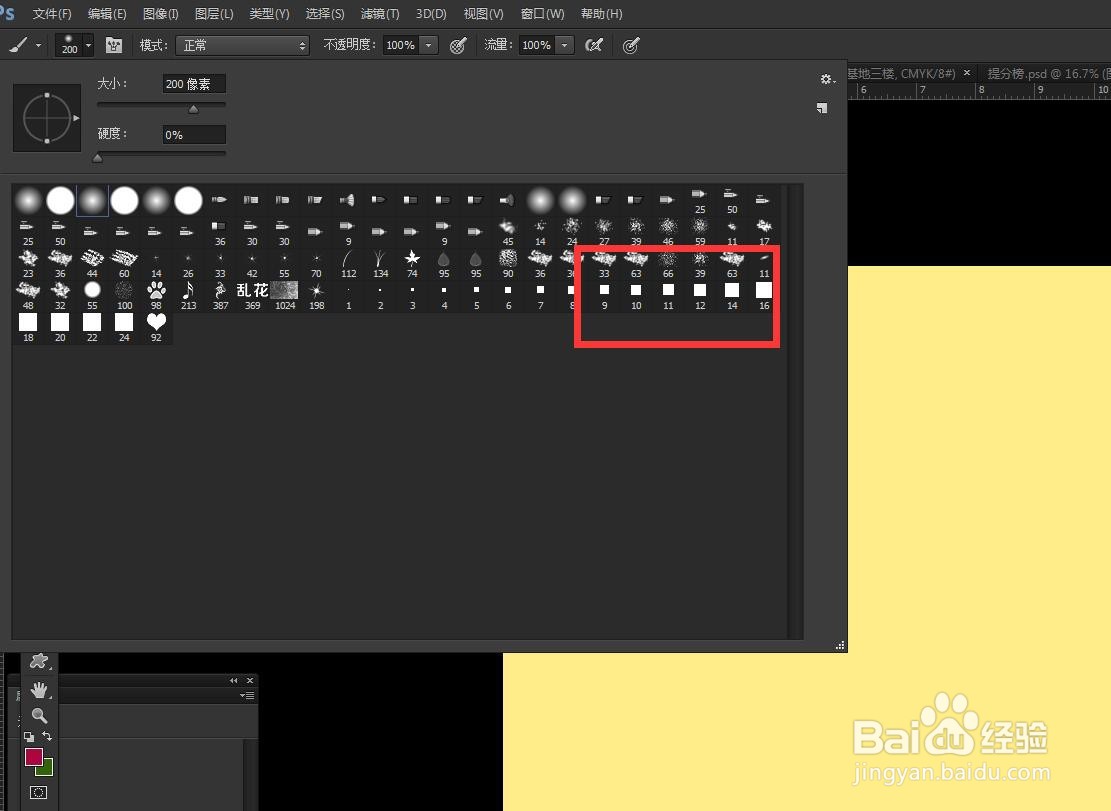Open the 图像(I) menu

click(160, 13)
